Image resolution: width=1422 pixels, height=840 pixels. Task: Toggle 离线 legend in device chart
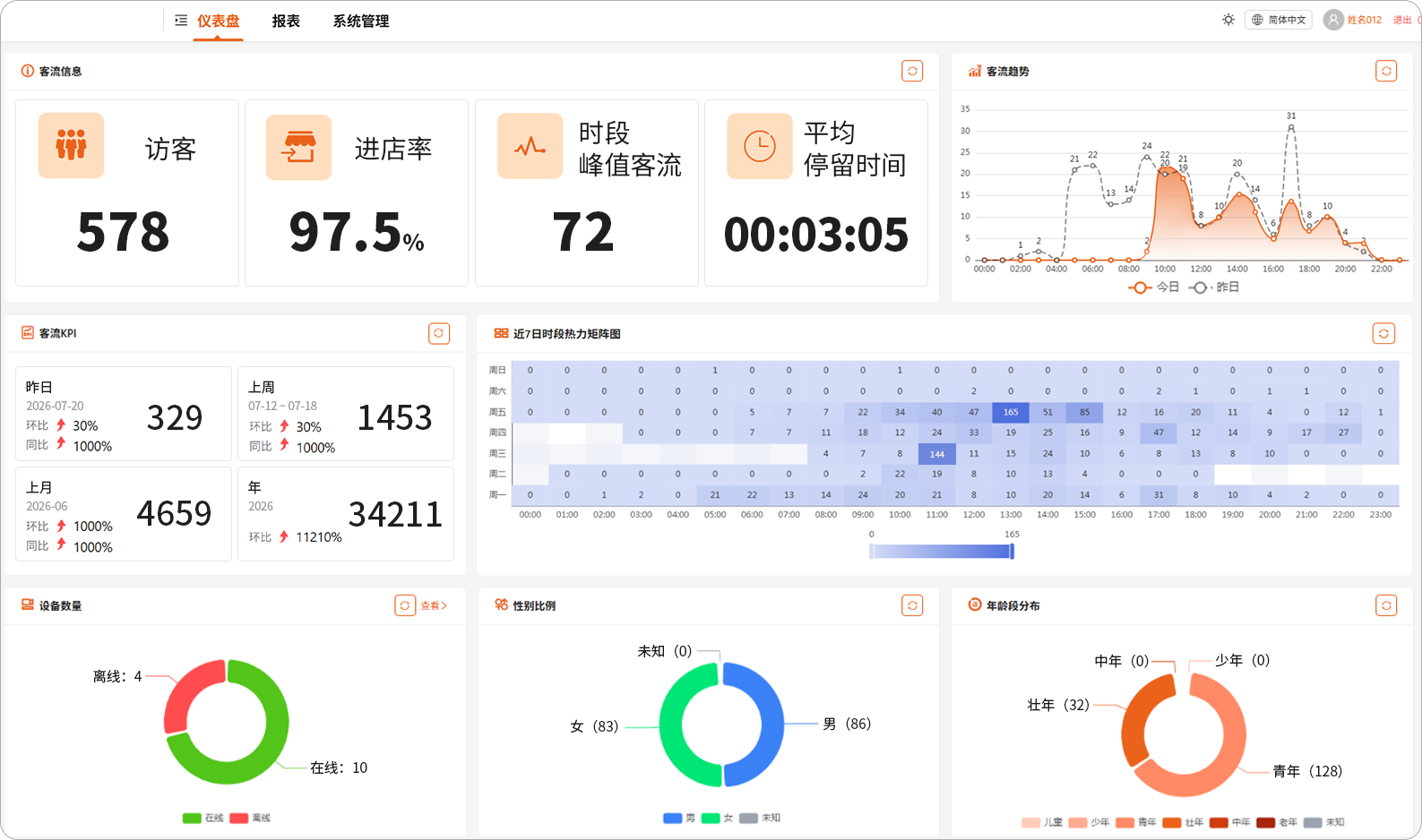(x=250, y=818)
